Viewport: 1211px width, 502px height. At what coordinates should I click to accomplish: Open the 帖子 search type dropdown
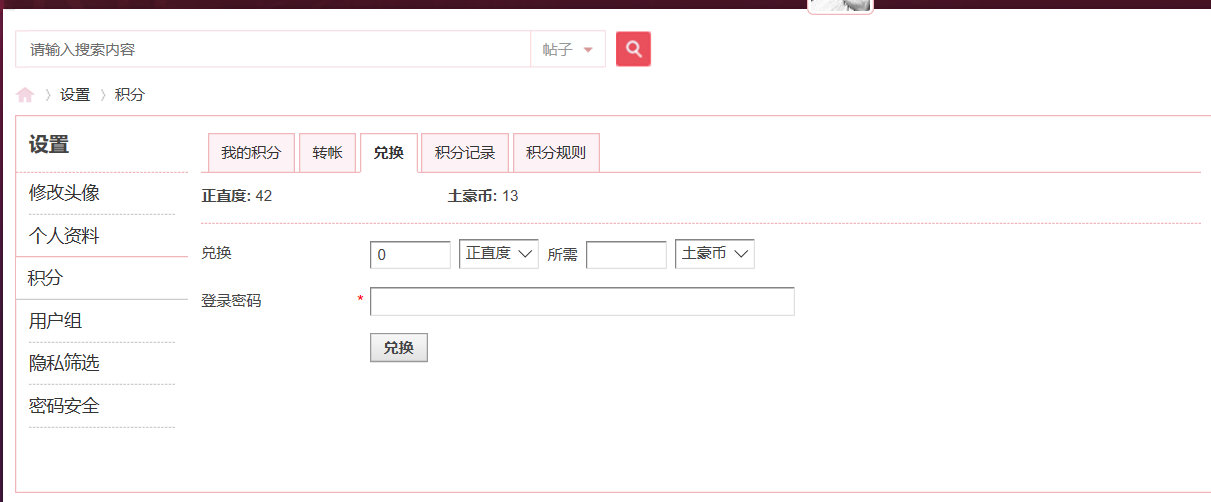coord(568,49)
